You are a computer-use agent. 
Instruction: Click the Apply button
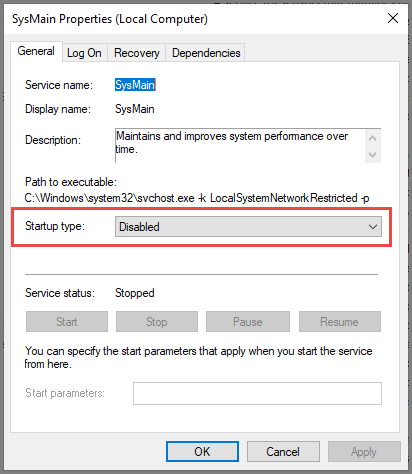(x=364, y=452)
